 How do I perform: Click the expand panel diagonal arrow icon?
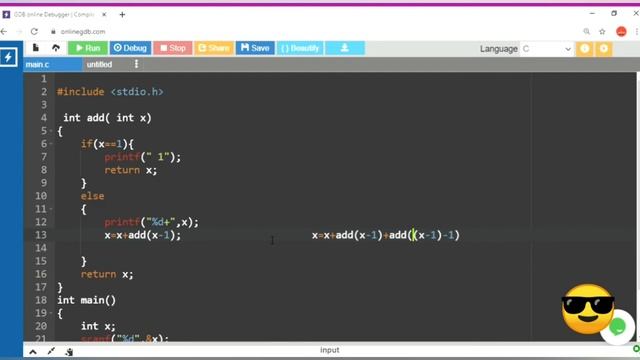[51, 351]
